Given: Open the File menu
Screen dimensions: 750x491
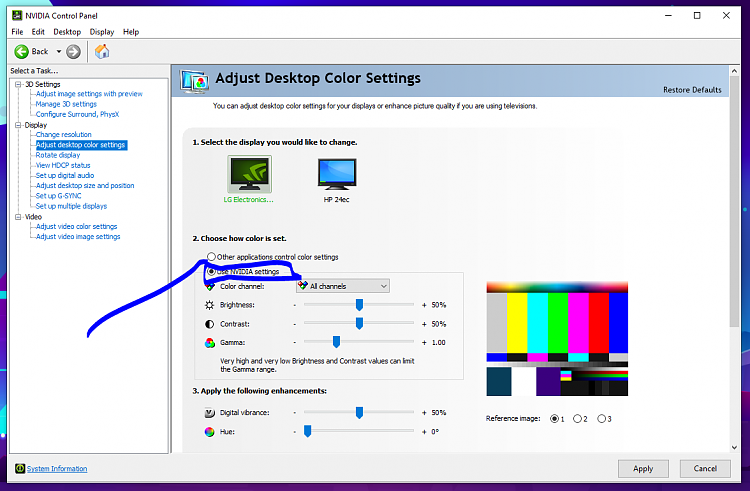Looking at the screenshot, I should (x=17, y=32).
